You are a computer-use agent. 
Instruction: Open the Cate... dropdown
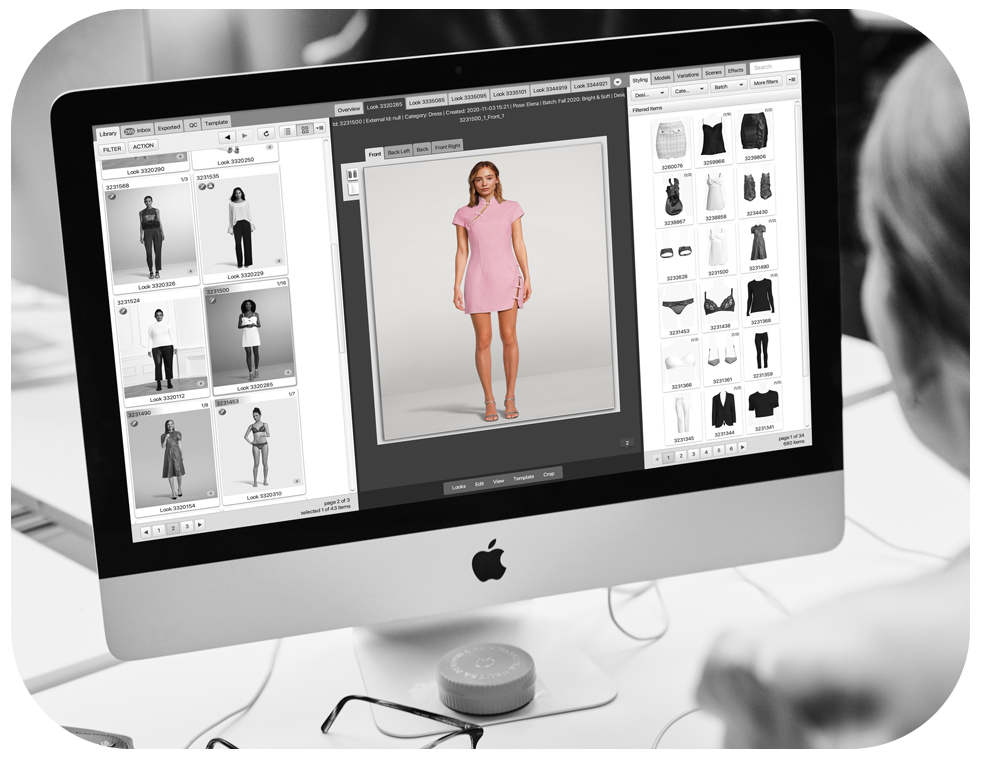(x=690, y=88)
